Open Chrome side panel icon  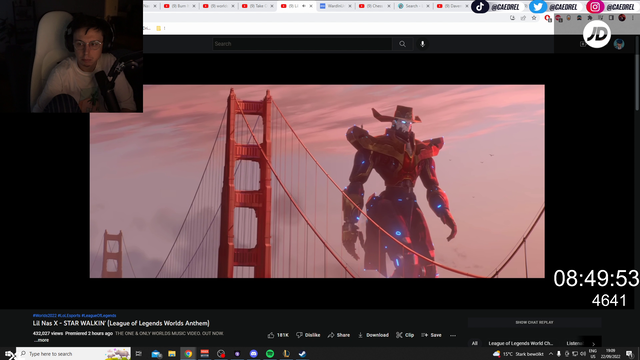[x=611, y=18]
